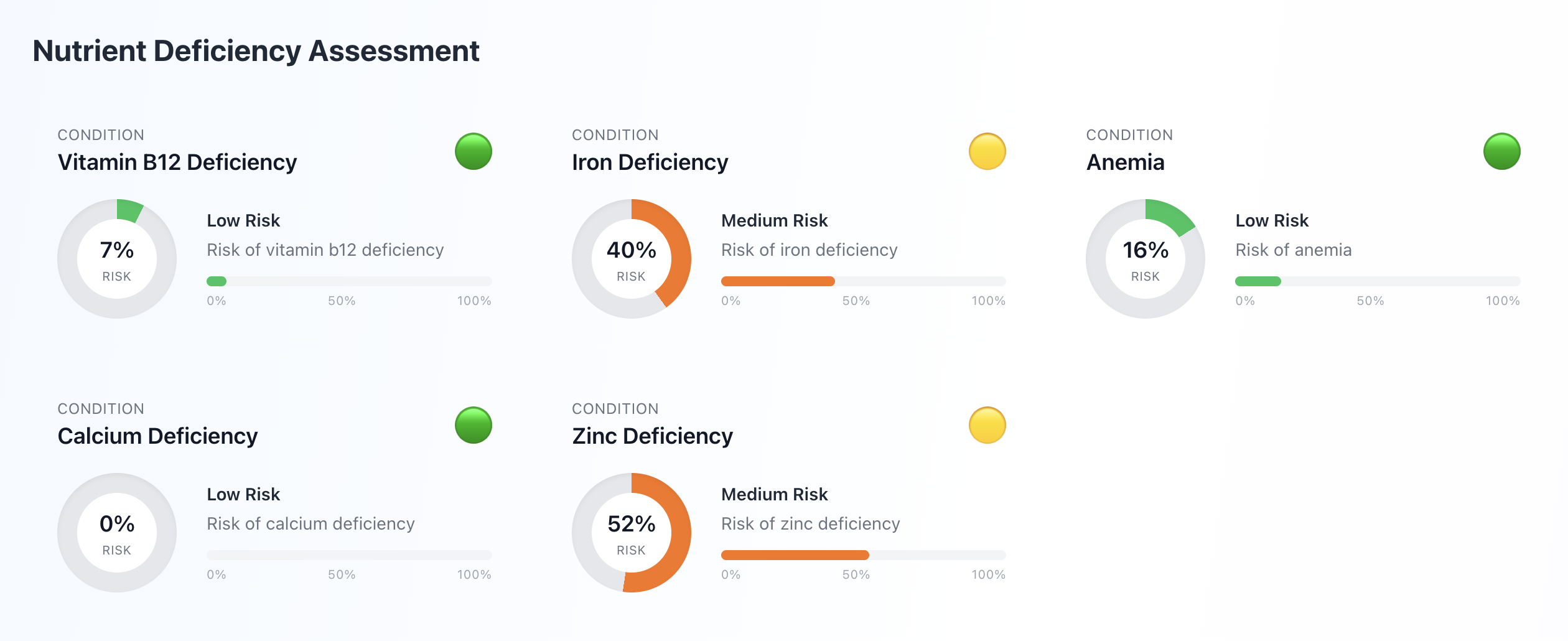Viewport: 1568px width, 641px height.
Task: Click the 52% risk donut chart
Action: 631,533
